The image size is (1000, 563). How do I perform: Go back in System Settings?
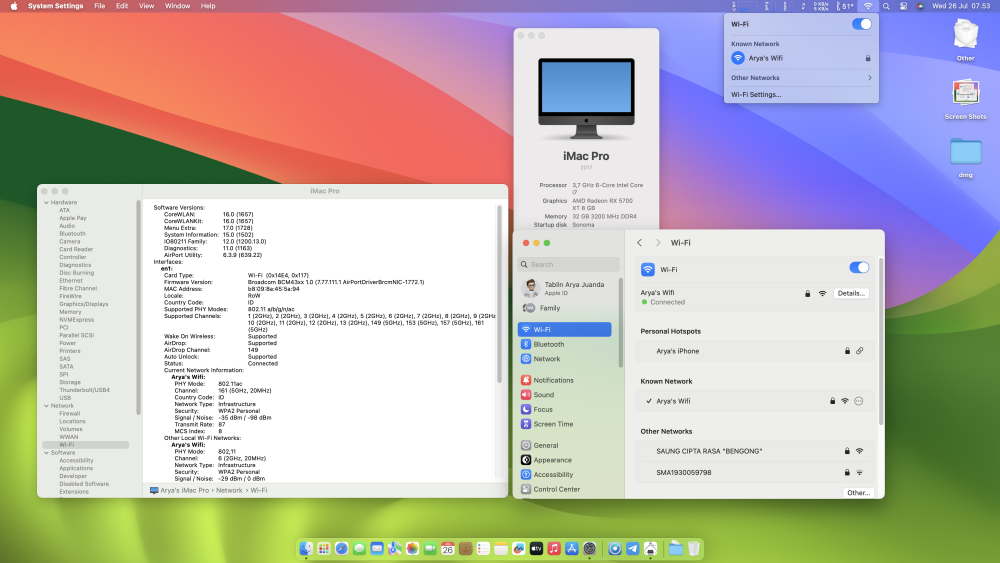click(640, 243)
